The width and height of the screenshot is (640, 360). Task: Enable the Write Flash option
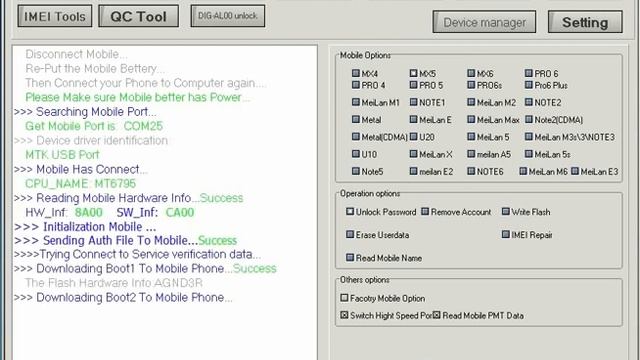(505, 211)
